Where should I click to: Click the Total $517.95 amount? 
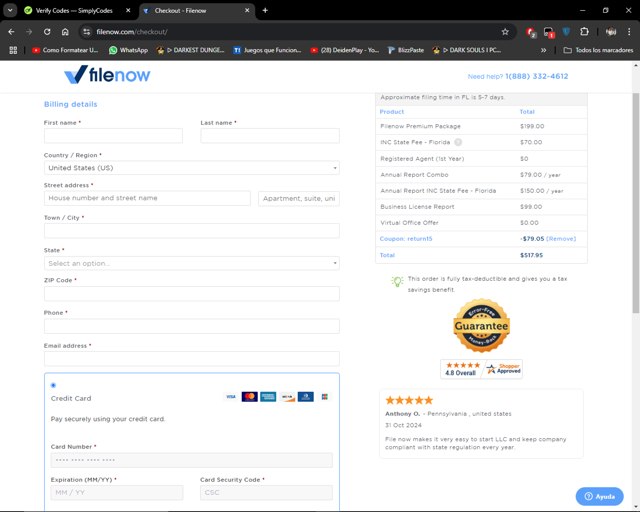(531, 255)
